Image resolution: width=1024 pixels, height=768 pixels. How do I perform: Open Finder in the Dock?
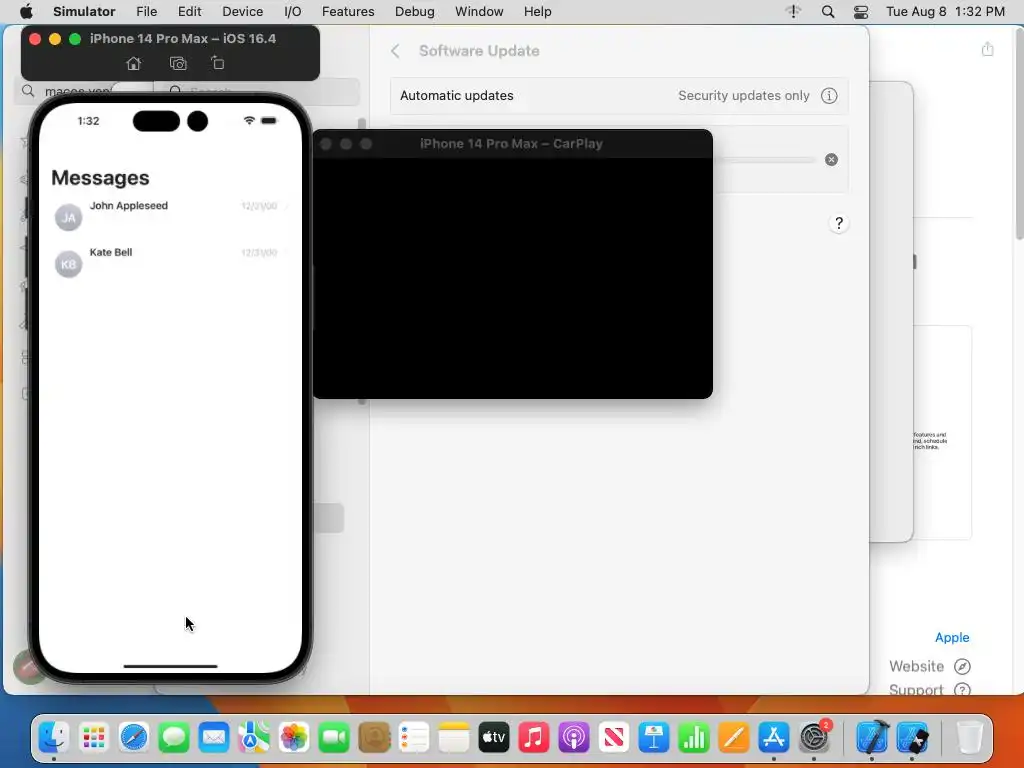54,738
